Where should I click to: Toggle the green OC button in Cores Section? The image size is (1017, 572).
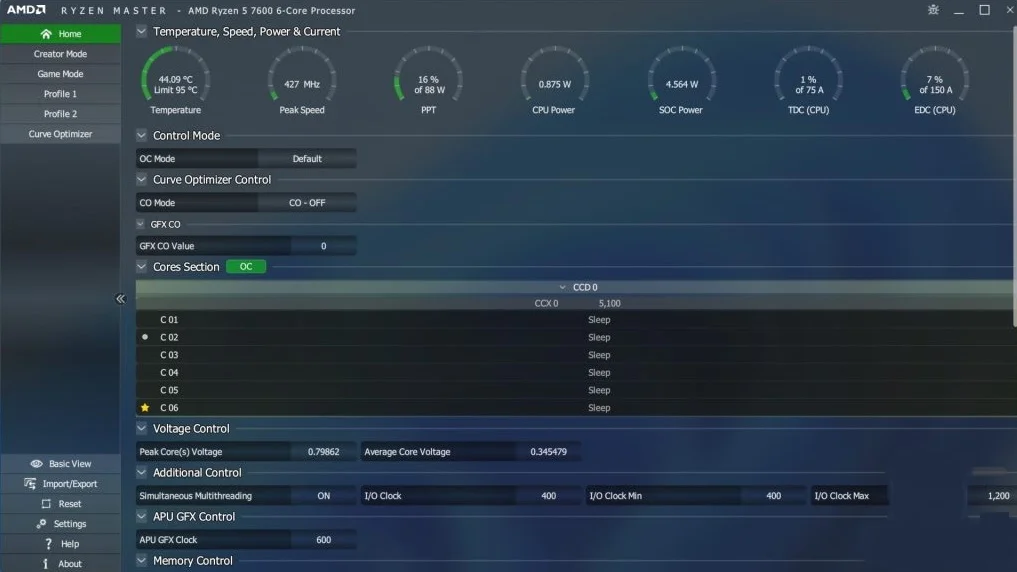pos(246,267)
